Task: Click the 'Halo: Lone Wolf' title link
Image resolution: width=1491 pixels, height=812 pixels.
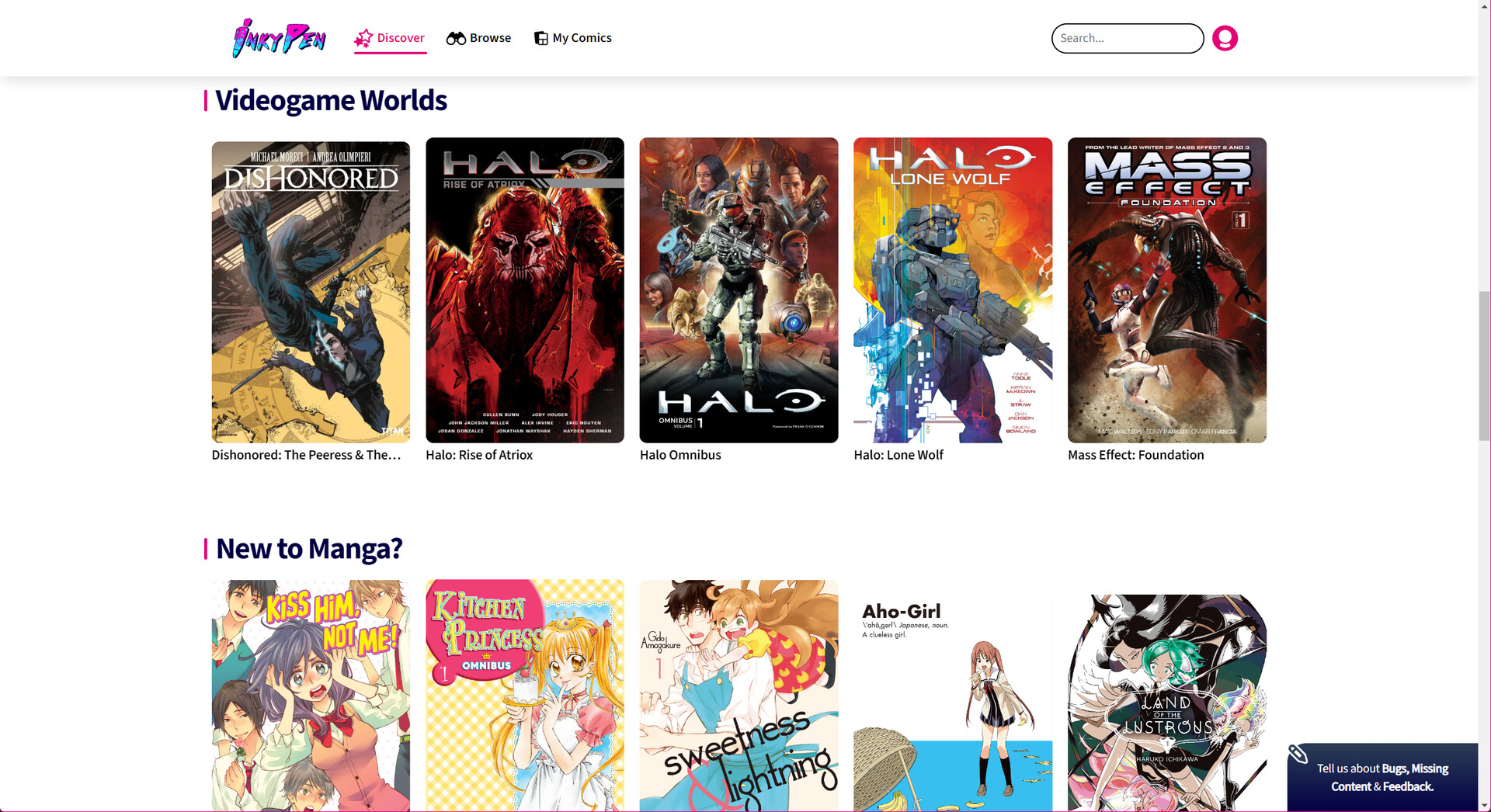Action: pyautogui.click(x=898, y=455)
